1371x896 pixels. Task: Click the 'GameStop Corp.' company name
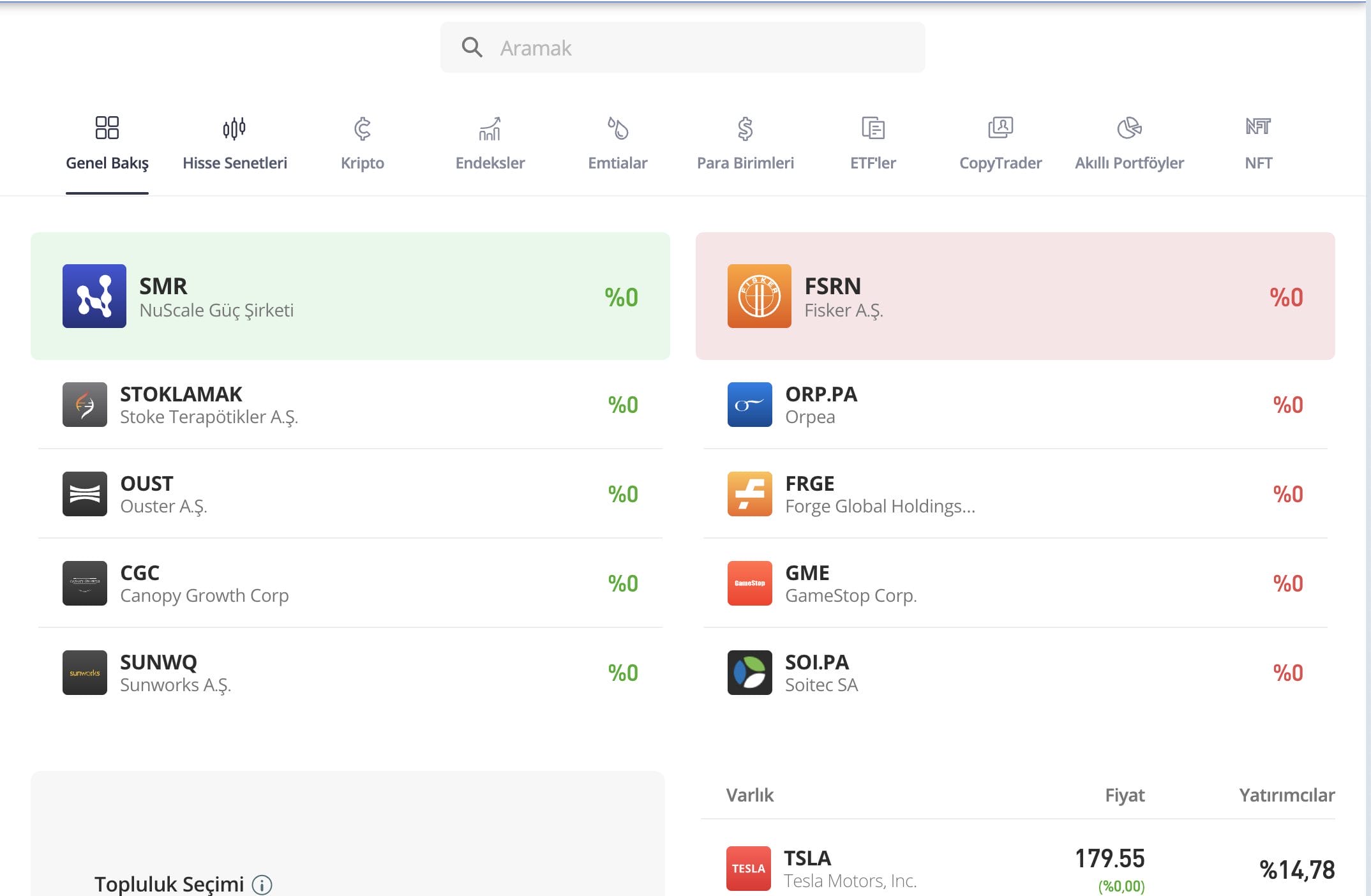tap(851, 596)
